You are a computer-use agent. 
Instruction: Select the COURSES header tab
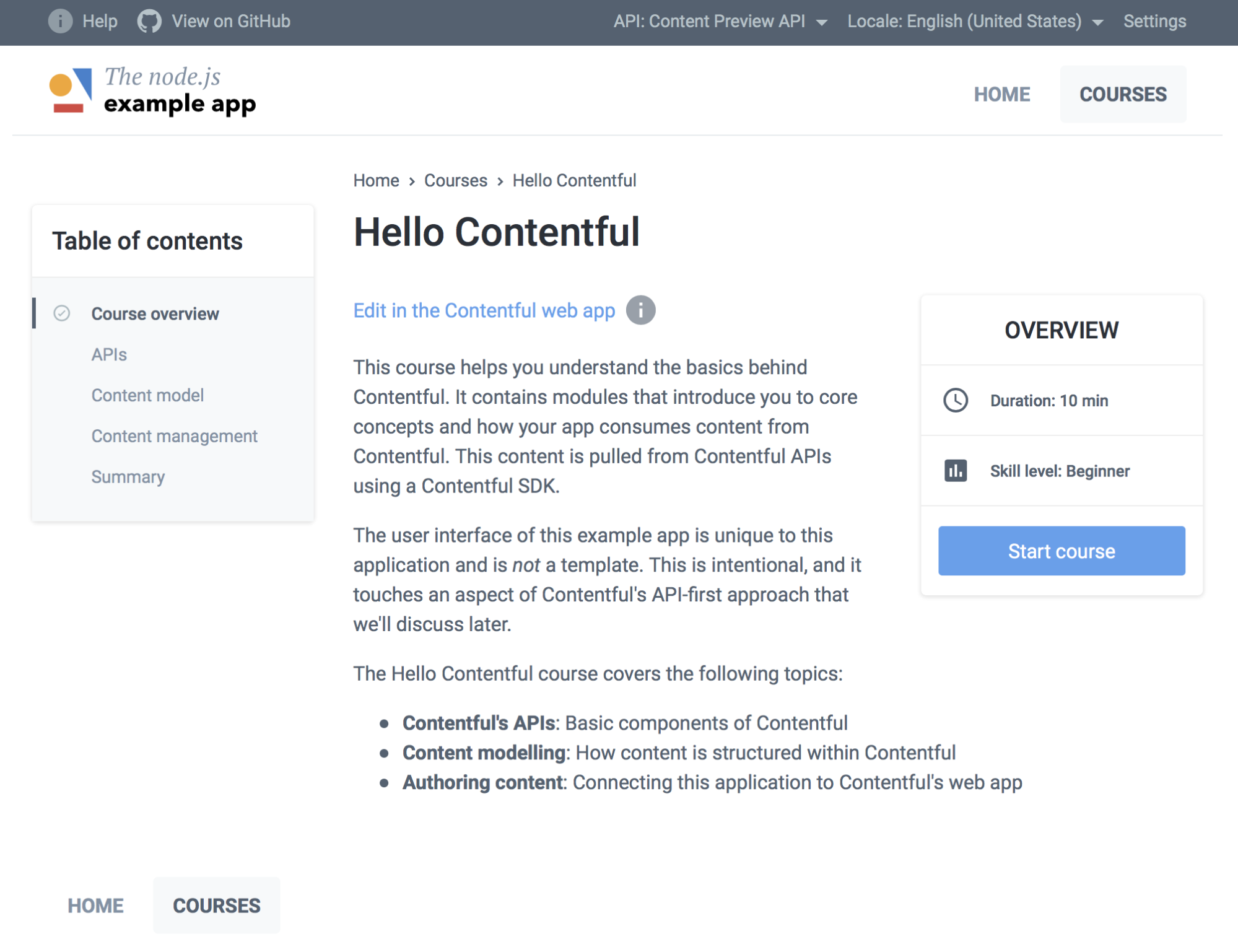[1123, 94]
